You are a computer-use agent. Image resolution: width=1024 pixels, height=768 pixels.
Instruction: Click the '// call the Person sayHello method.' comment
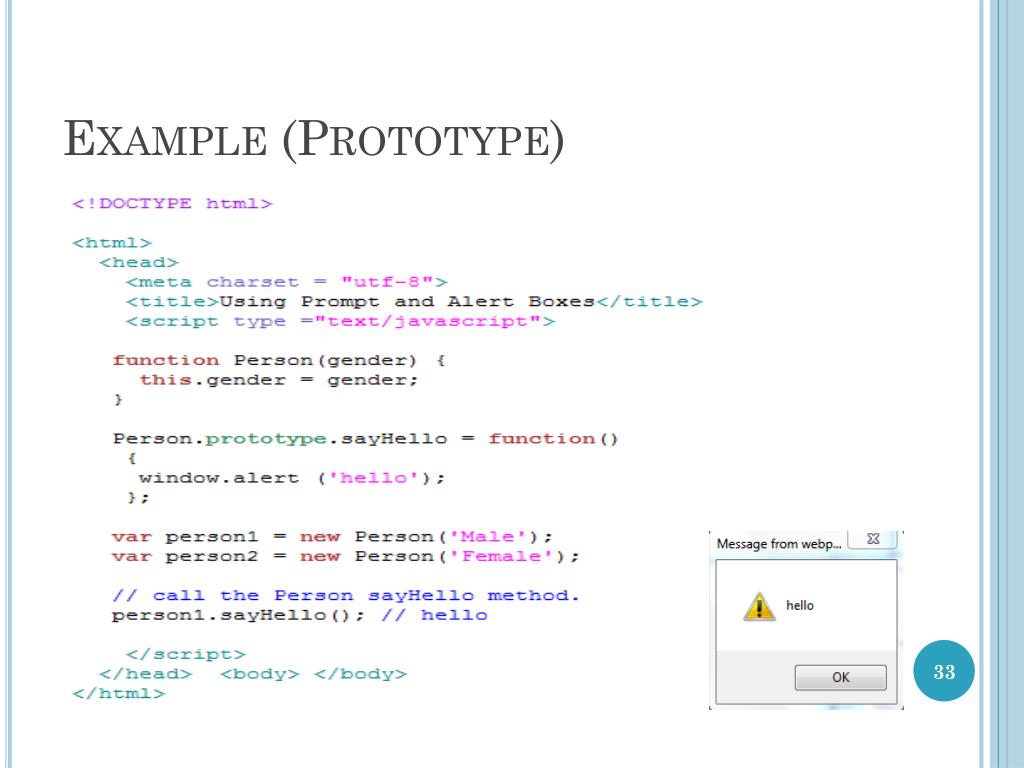[x=345, y=596]
